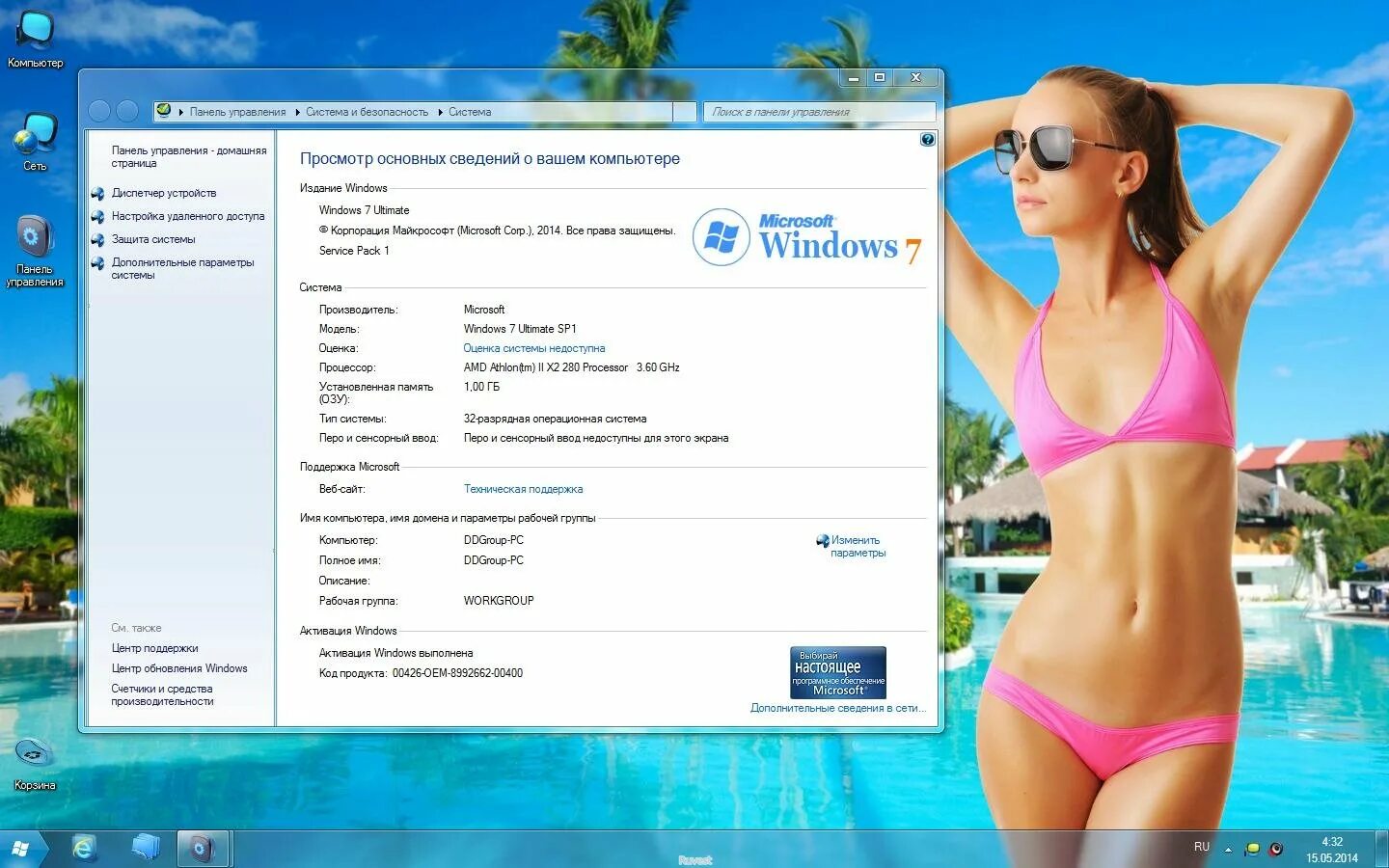Open the help question mark icon

pos(927,140)
